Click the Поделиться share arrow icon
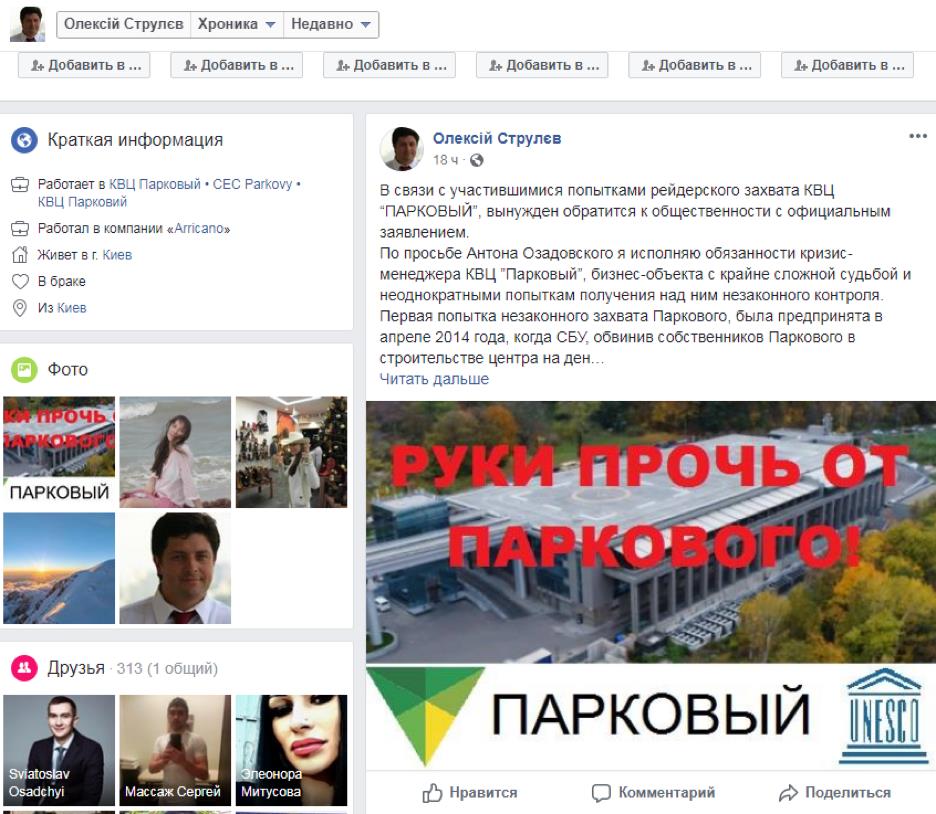The height and width of the screenshot is (814, 936). (788, 793)
